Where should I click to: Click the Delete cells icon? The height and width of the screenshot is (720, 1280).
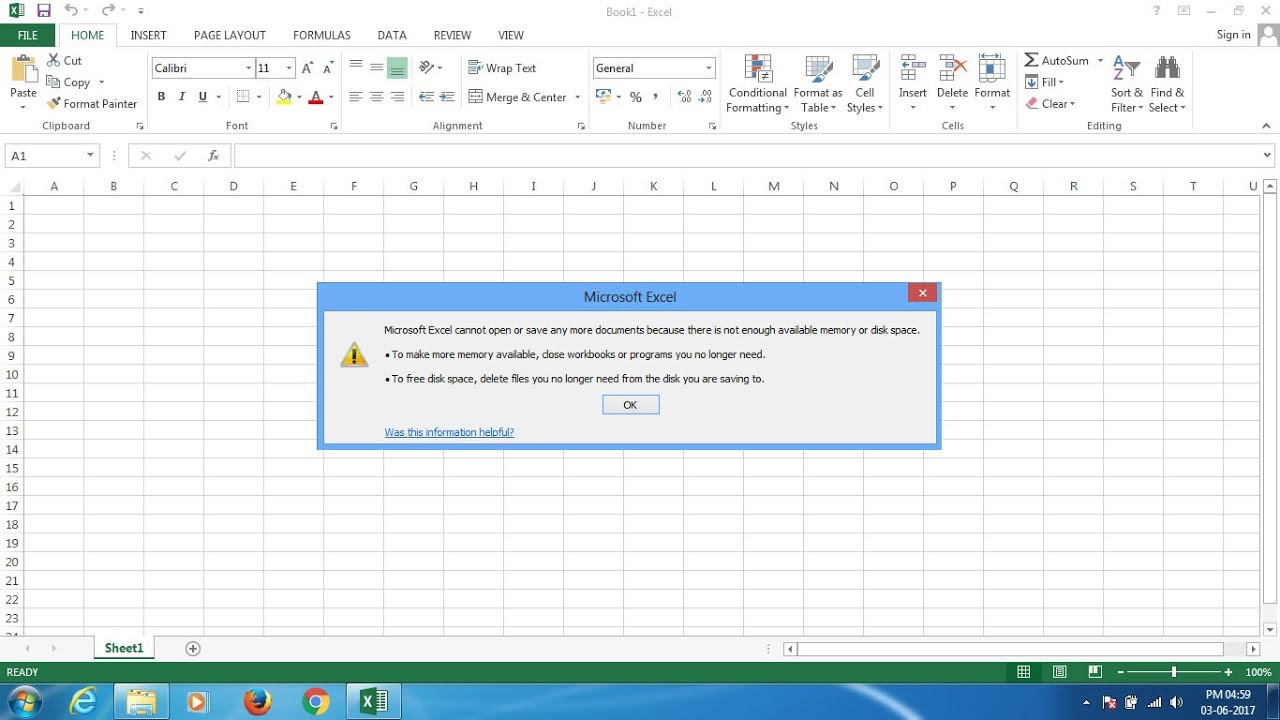952,68
